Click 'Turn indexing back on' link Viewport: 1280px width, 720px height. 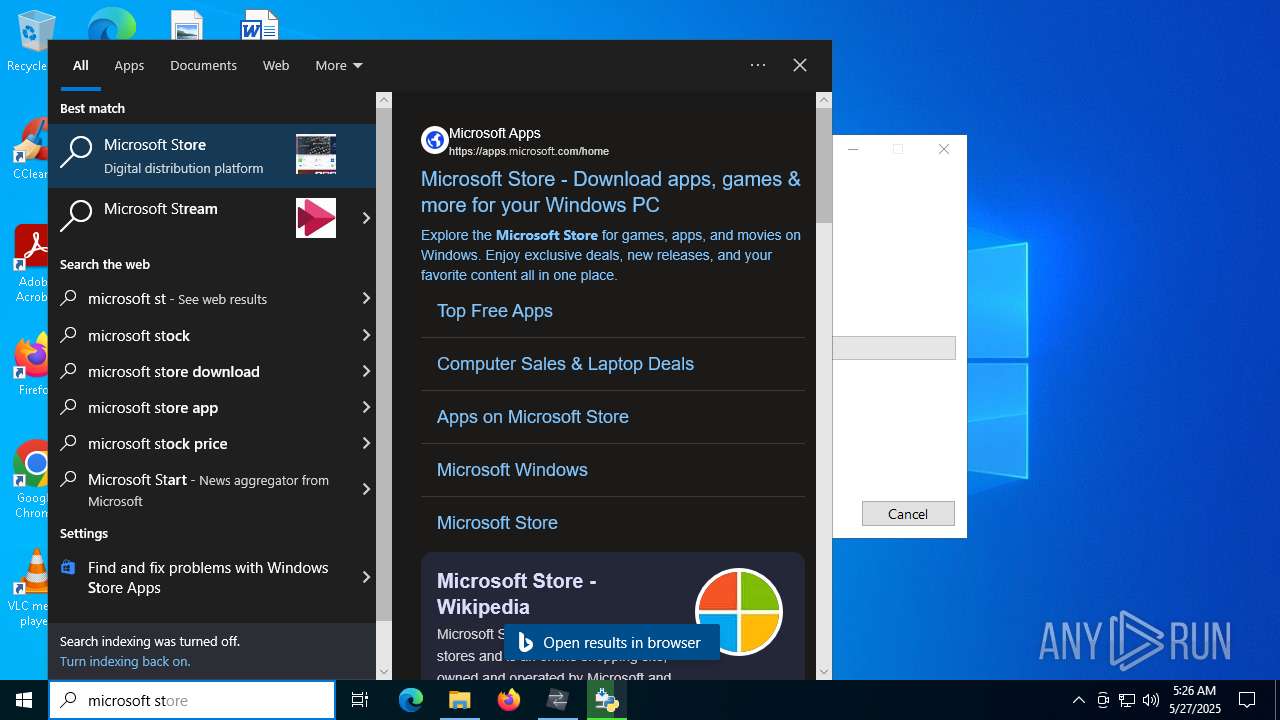point(125,661)
